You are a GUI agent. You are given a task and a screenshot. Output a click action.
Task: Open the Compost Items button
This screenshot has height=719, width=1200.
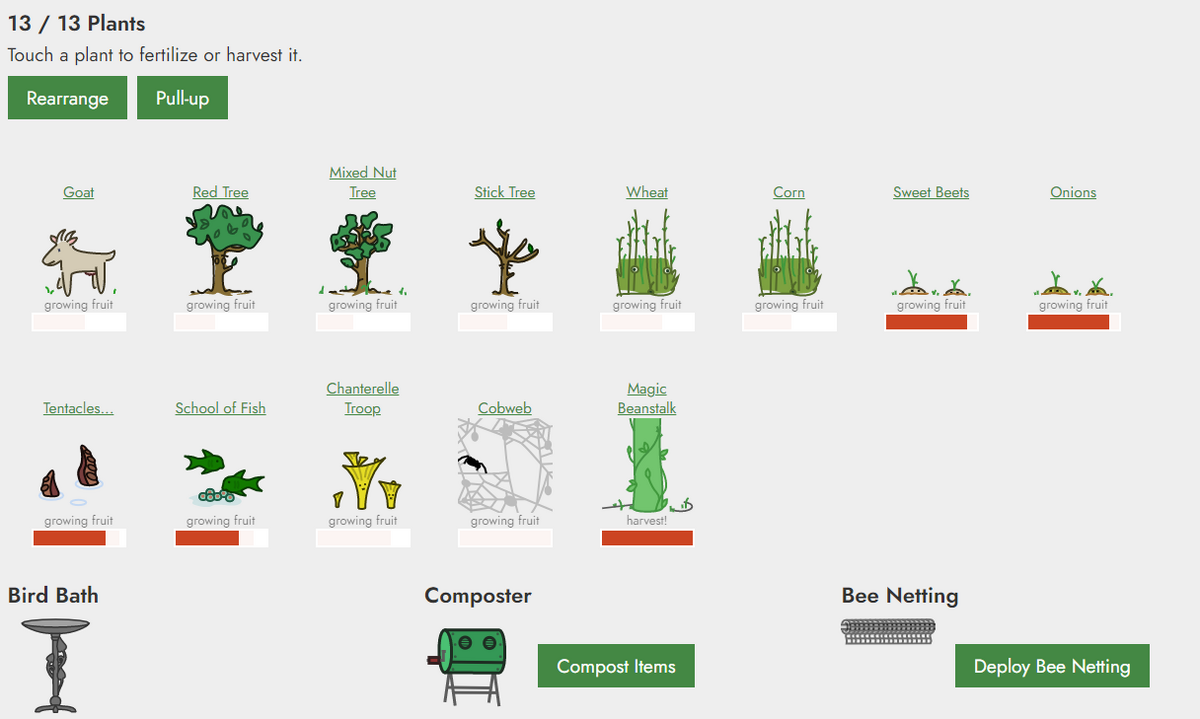tap(616, 666)
